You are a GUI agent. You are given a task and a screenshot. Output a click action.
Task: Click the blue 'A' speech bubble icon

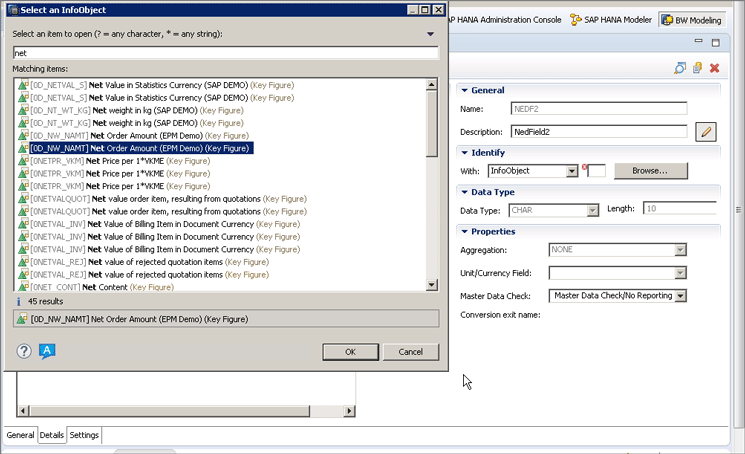(x=47, y=351)
